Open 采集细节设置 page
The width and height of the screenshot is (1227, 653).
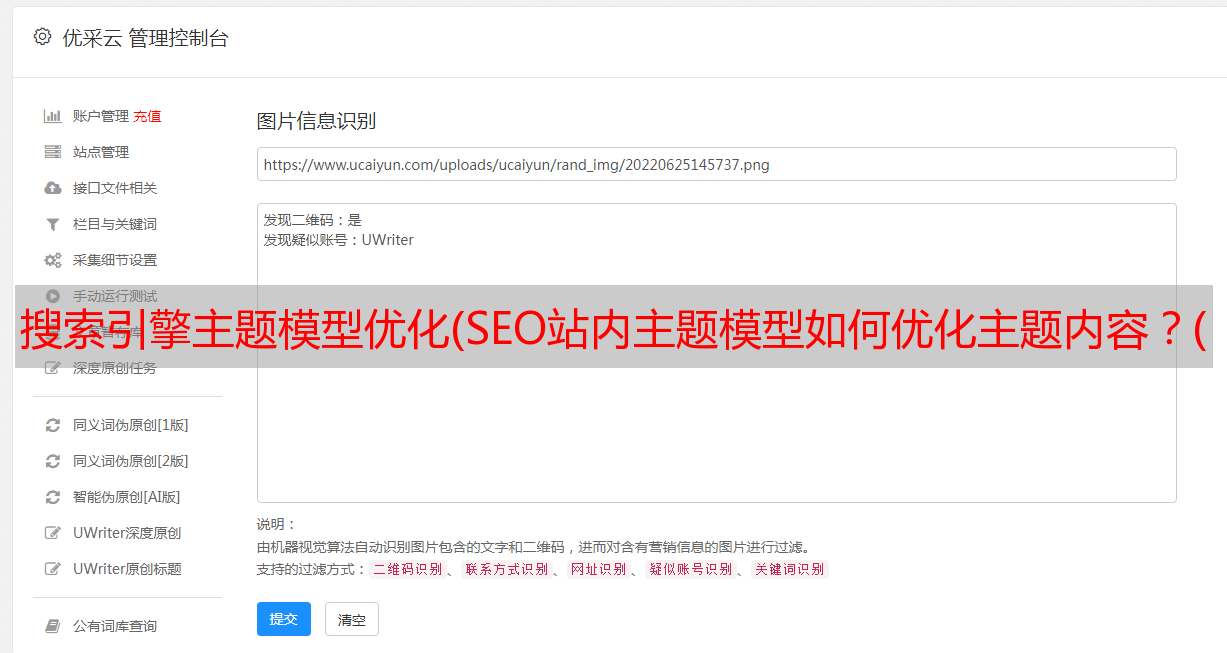115,260
